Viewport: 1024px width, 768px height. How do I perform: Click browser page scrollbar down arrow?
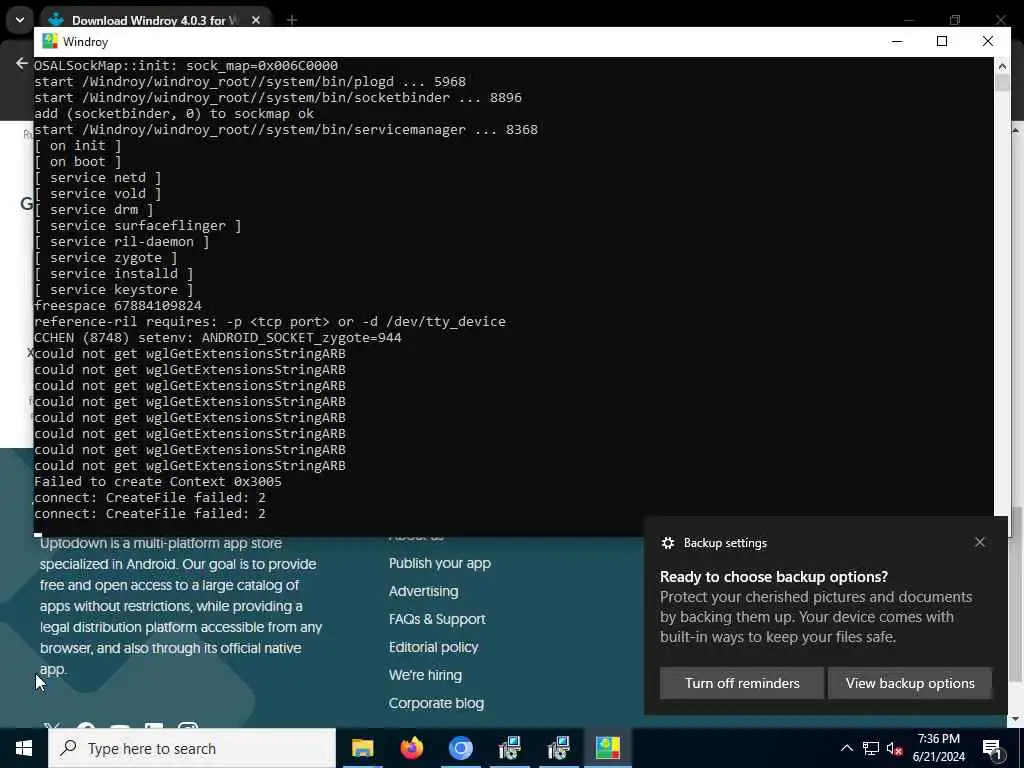click(1016, 720)
